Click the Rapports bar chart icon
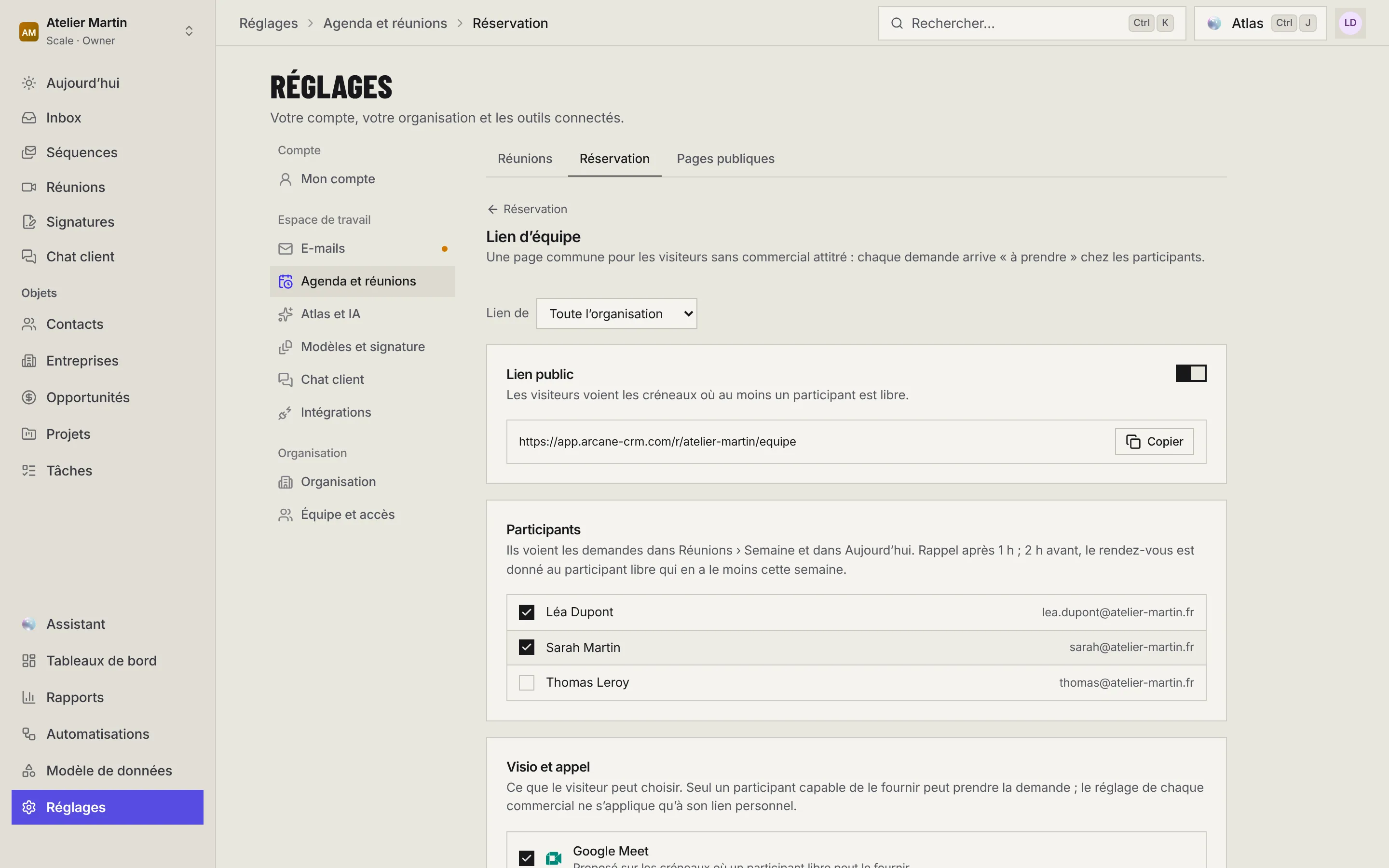Viewport: 1389px width, 868px height. pyautogui.click(x=29, y=697)
